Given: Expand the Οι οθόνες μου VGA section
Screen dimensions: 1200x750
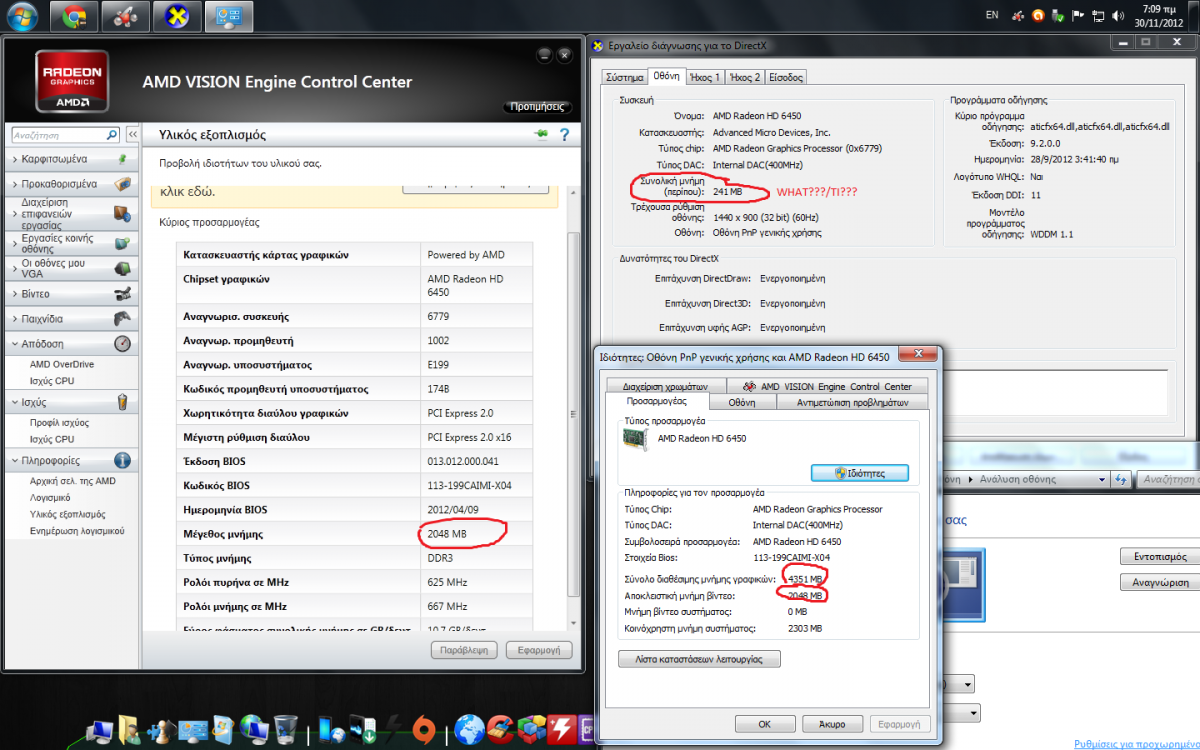Looking at the screenshot, I should 70,268.
